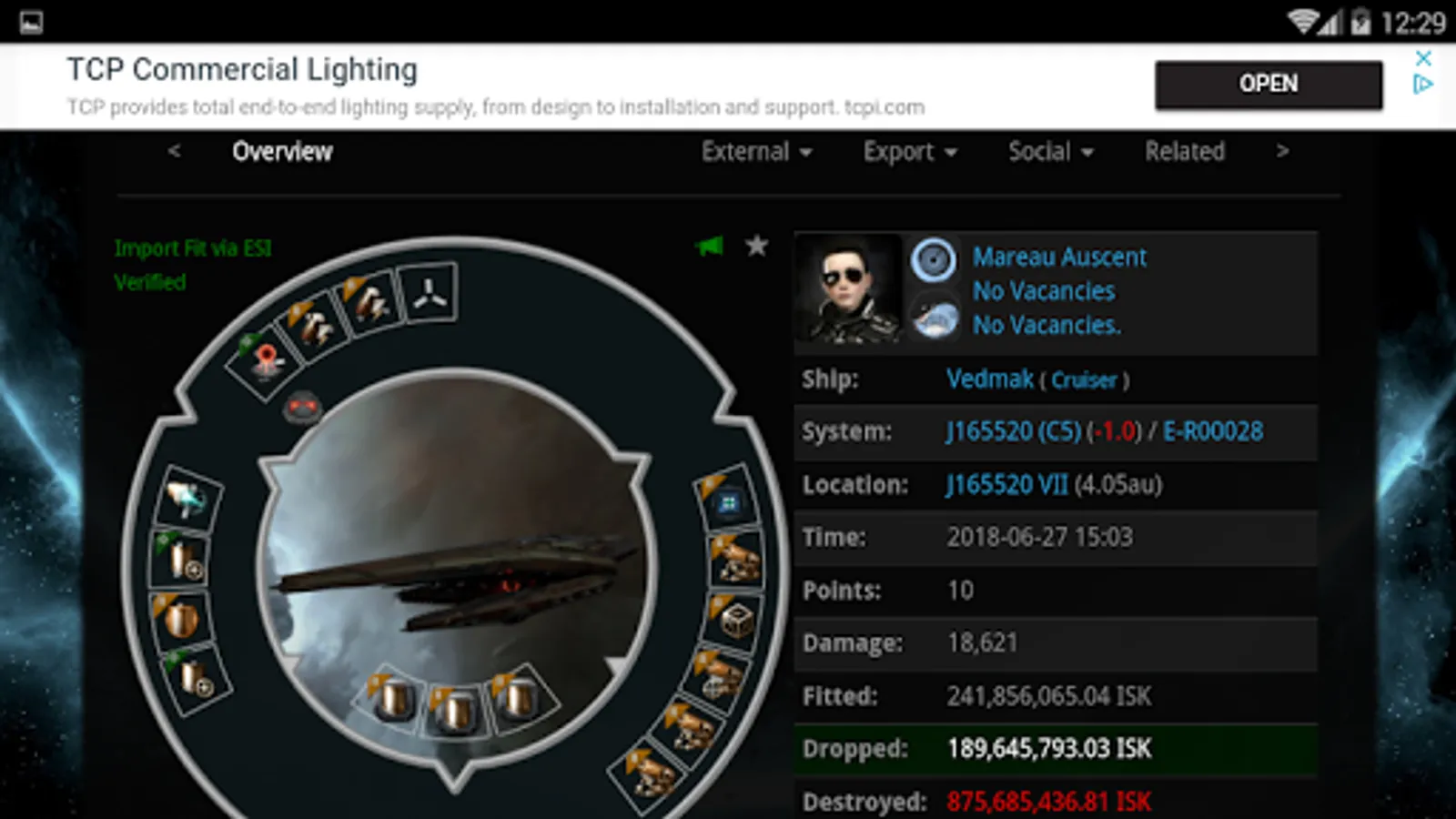
Task: Open the Cruiser ship class link
Action: point(1084,380)
